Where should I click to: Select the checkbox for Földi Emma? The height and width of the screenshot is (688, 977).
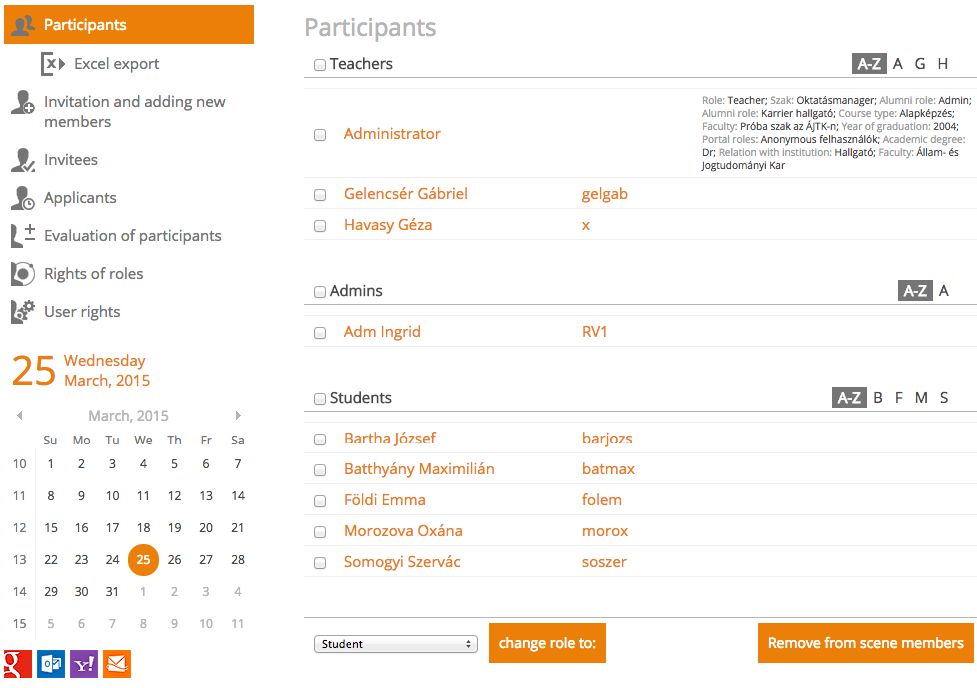320,501
